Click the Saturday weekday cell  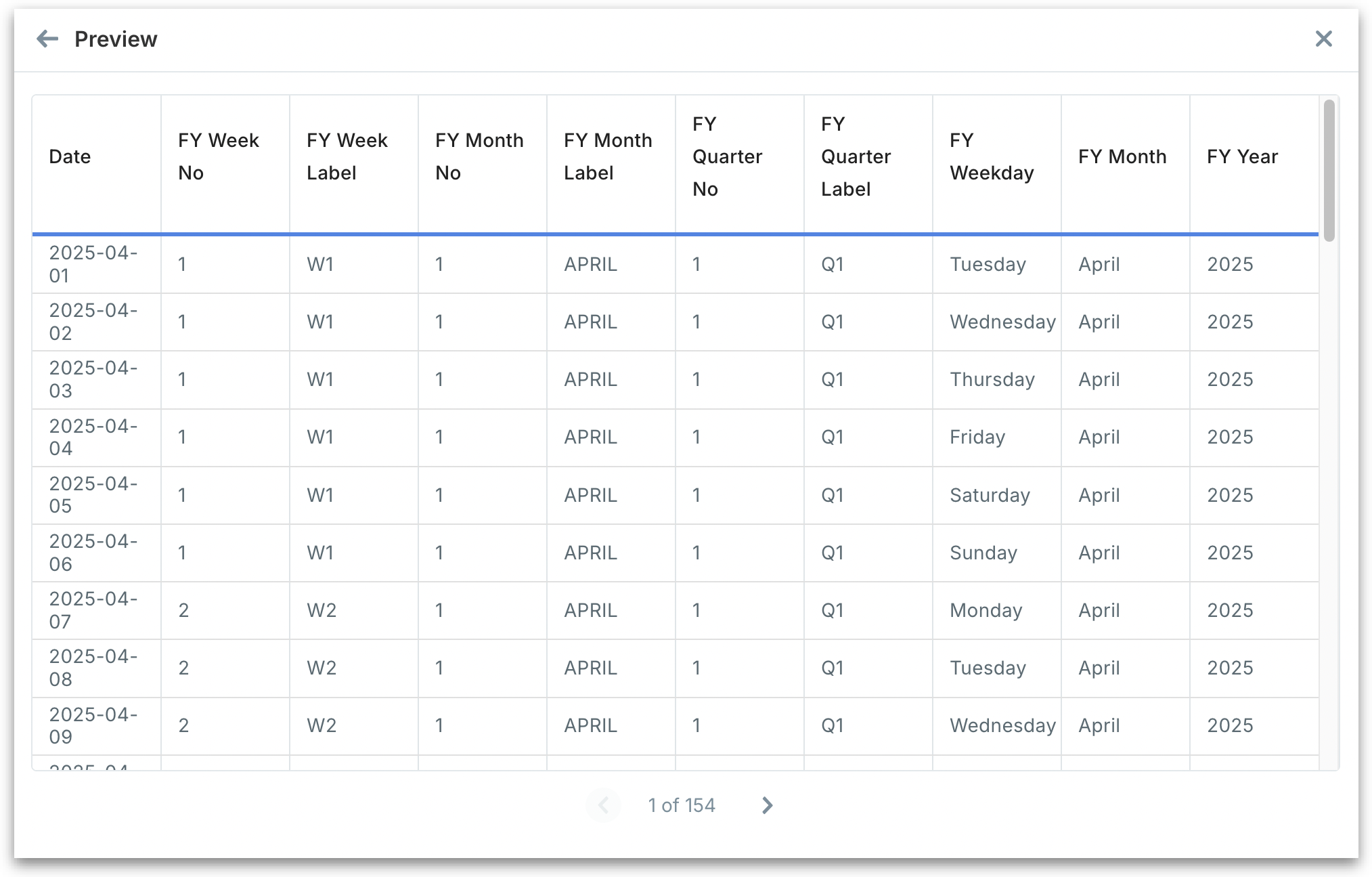(990, 496)
